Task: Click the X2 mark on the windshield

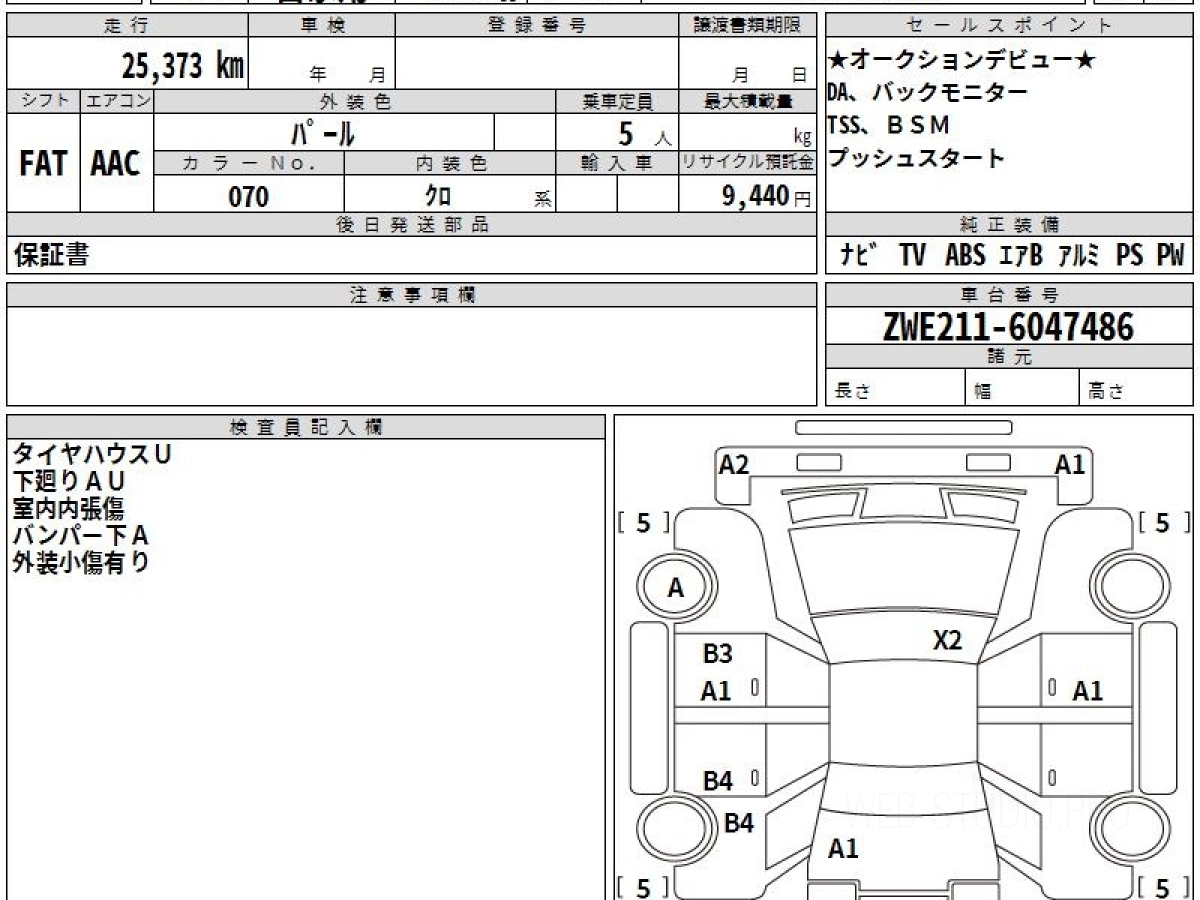Action: coord(947,641)
